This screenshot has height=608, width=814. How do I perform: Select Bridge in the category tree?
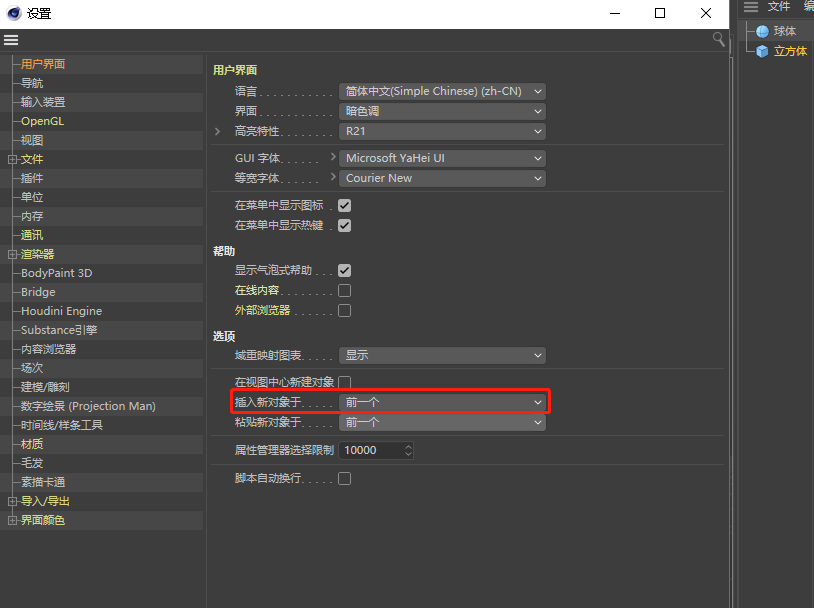[x=38, y=292]
